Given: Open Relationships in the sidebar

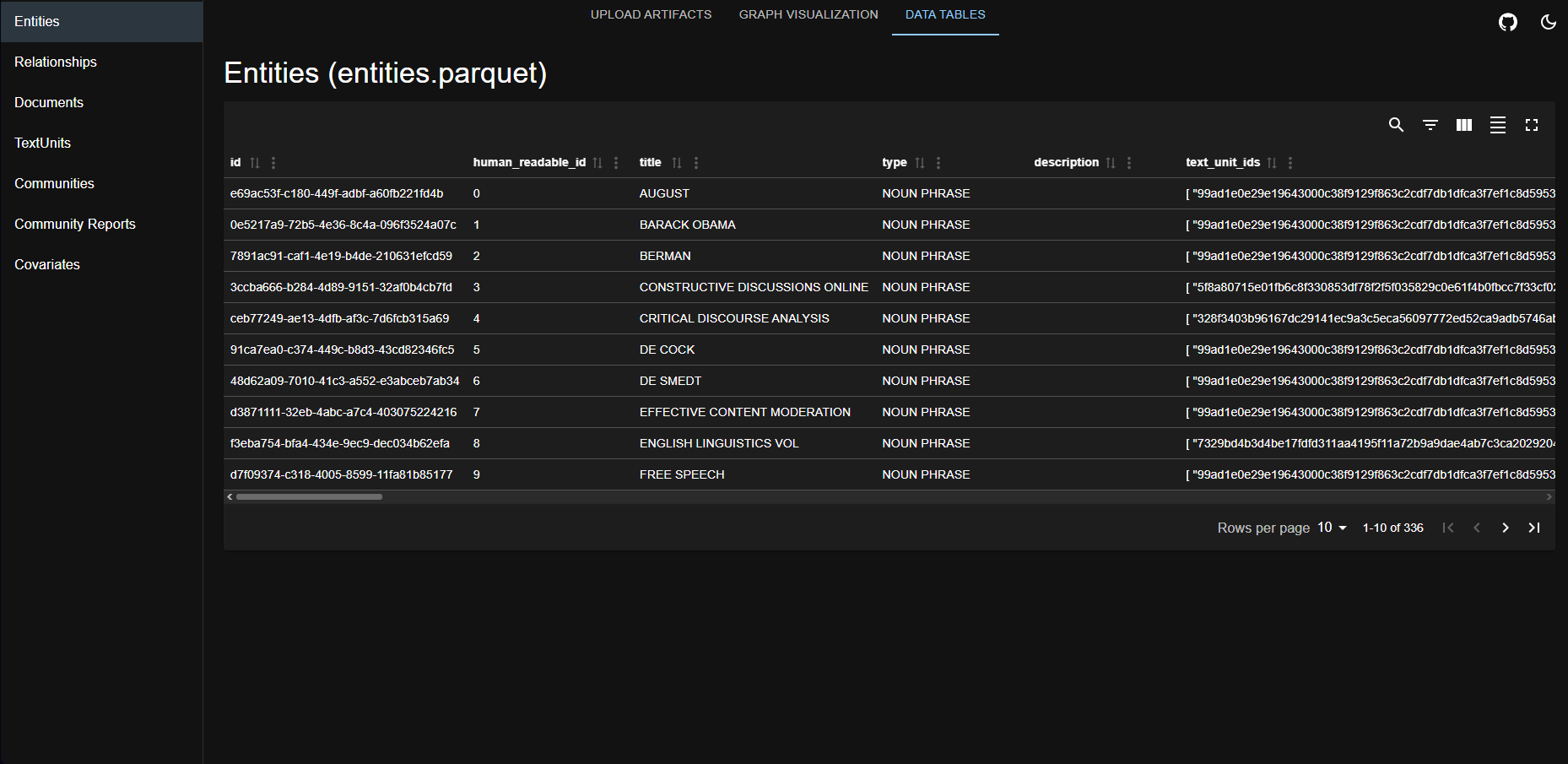Looking at the screenshot, I should click(56, 62).
